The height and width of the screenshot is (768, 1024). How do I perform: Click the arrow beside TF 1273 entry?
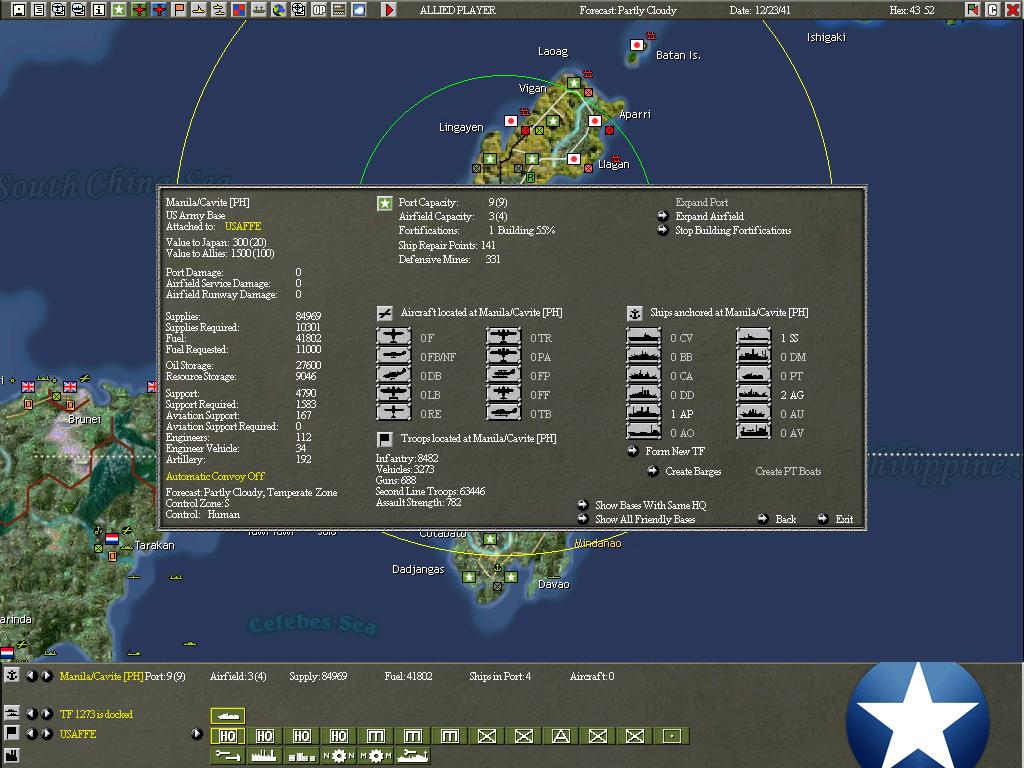click(x=45, y=714)
